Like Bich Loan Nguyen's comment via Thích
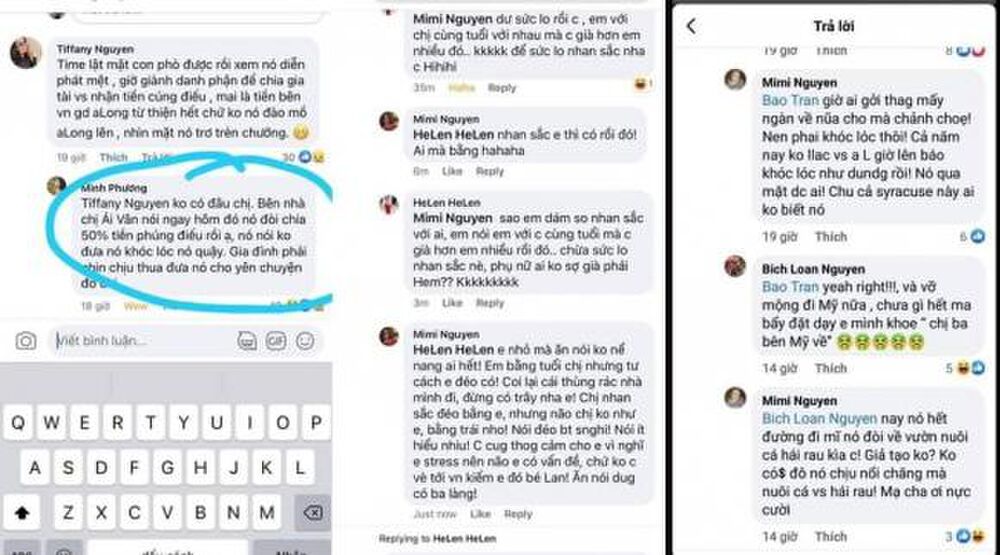Viewport: 1000px width, 555px height. coord(831,368)
